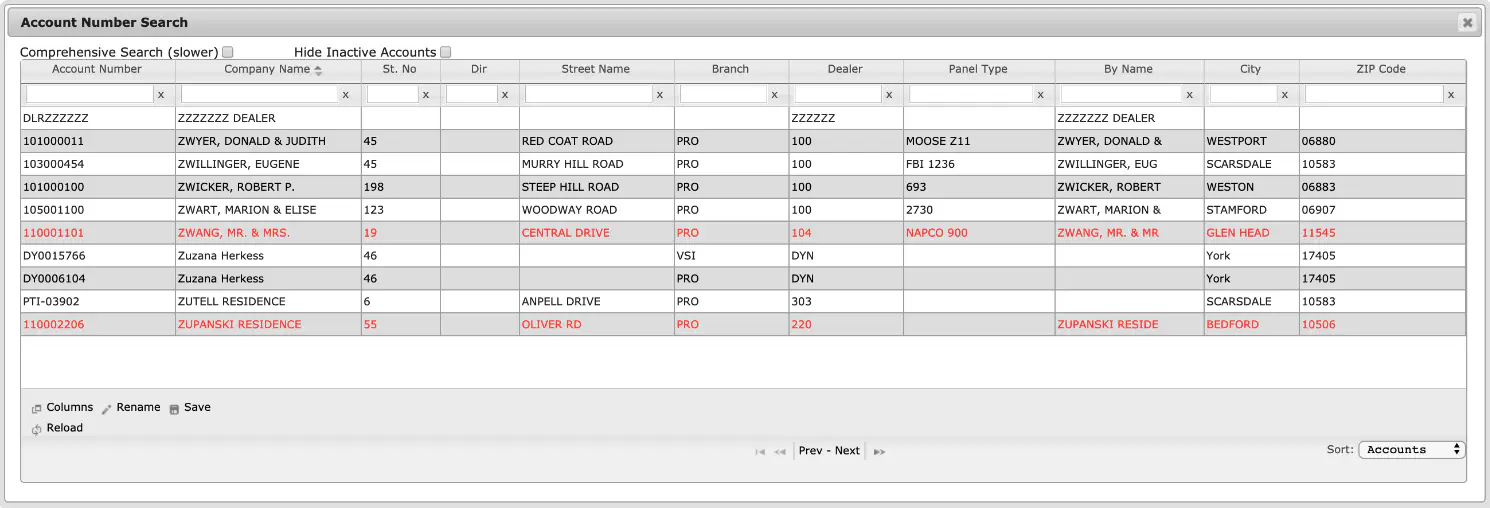Click OLIVER RD street cell

tap(597, 324)
